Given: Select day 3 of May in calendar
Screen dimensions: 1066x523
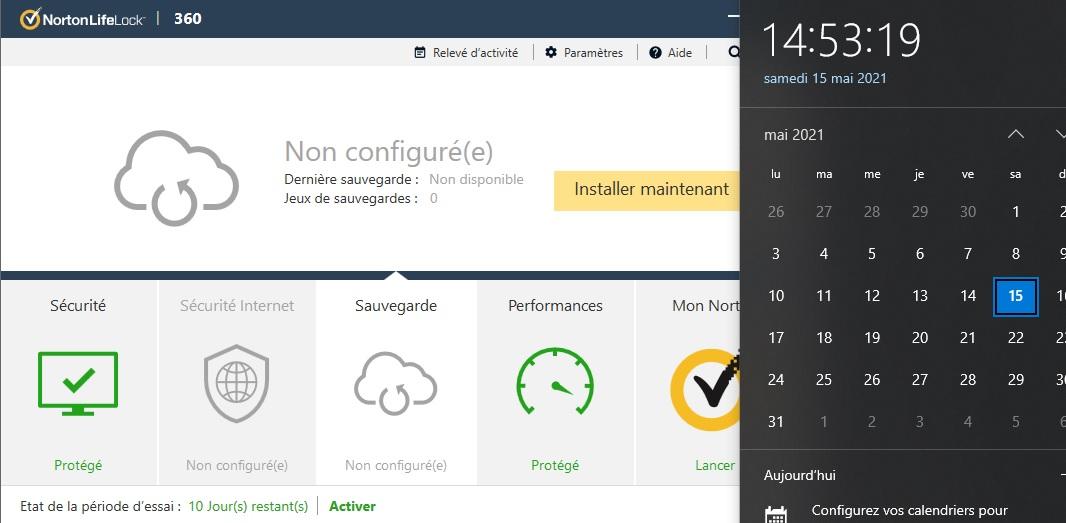Looking at the screenshot, I should point(776,254).
